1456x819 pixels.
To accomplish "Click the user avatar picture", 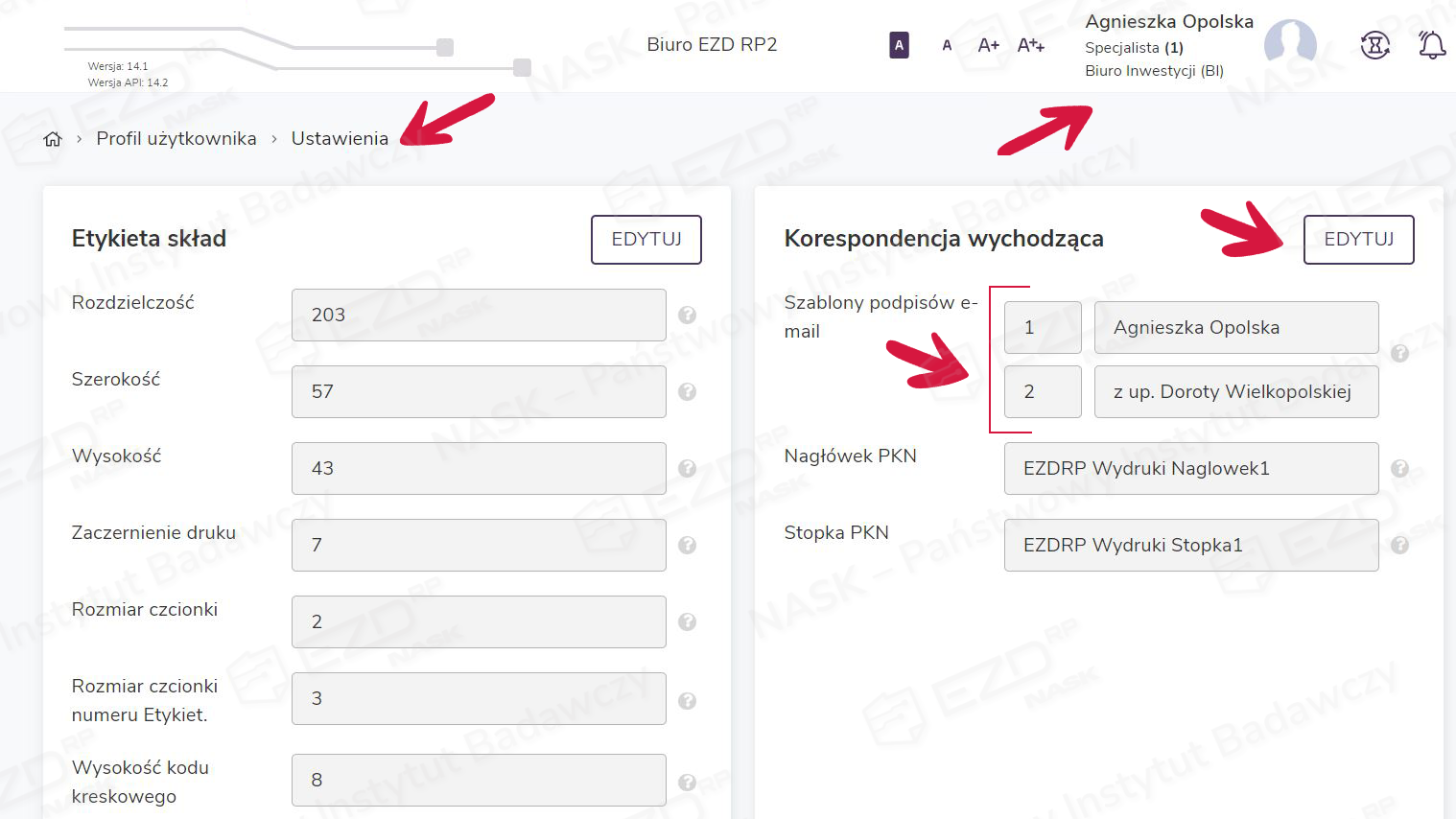I will (x=1290, y=44).
